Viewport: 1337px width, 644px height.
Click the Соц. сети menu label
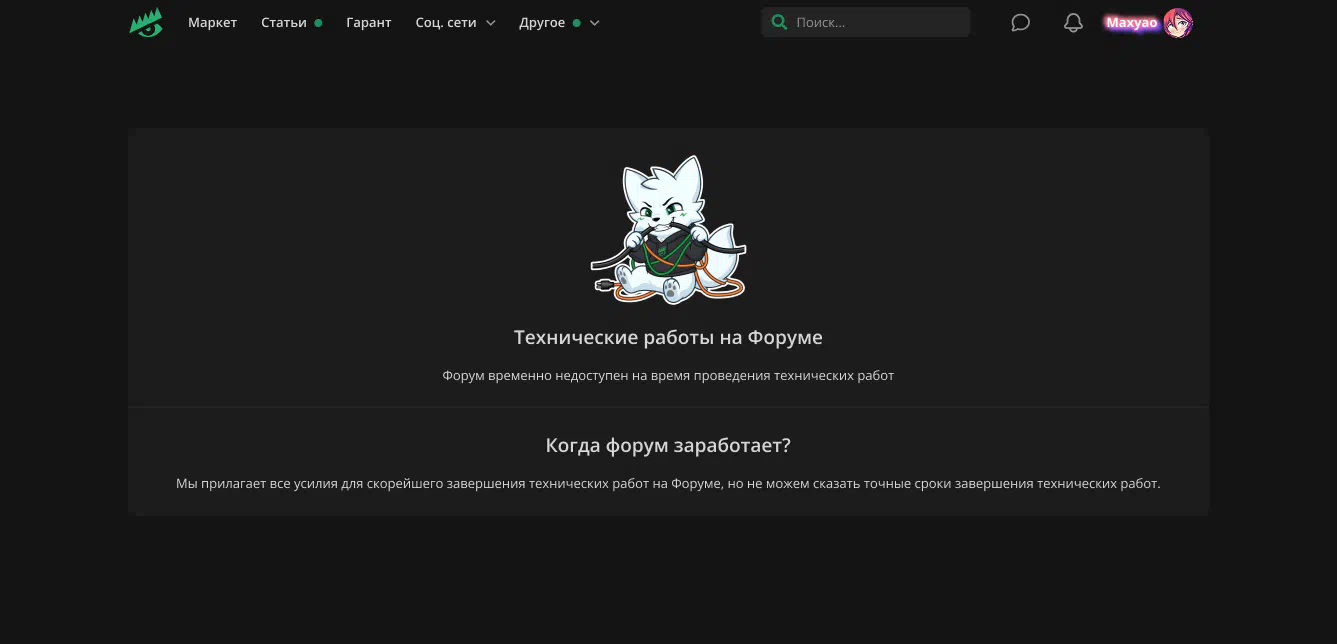click(445, 22)
